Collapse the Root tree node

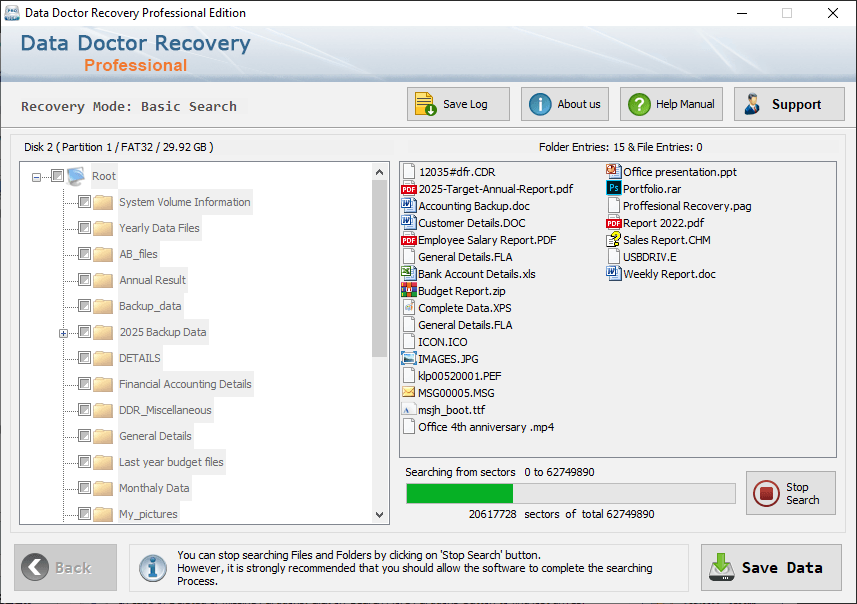point(36,177)
